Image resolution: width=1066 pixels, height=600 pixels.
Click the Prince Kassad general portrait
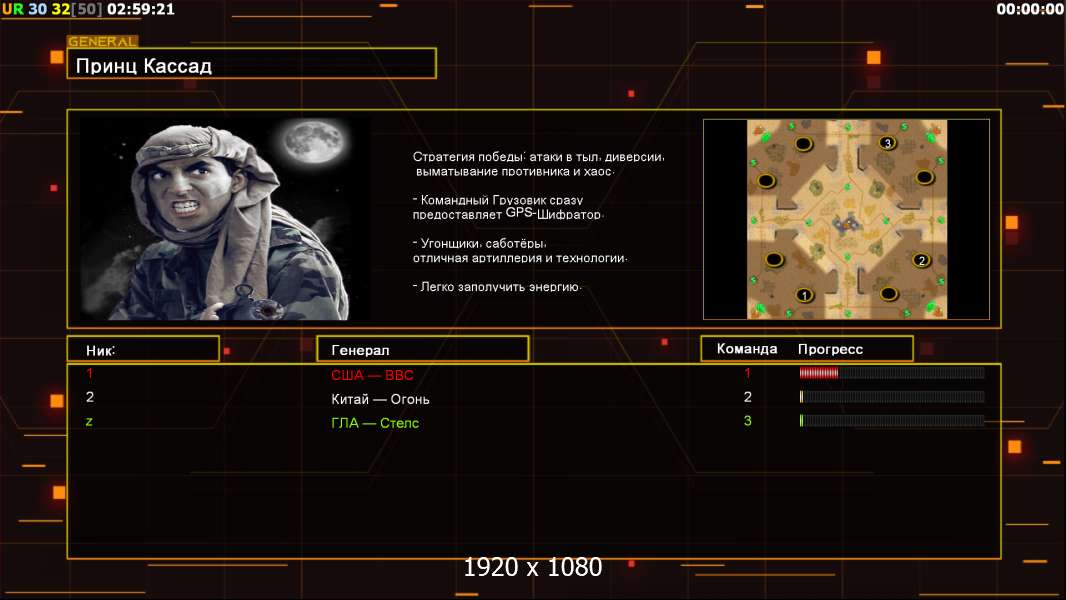pyautogui.click(x=226, y=218)
